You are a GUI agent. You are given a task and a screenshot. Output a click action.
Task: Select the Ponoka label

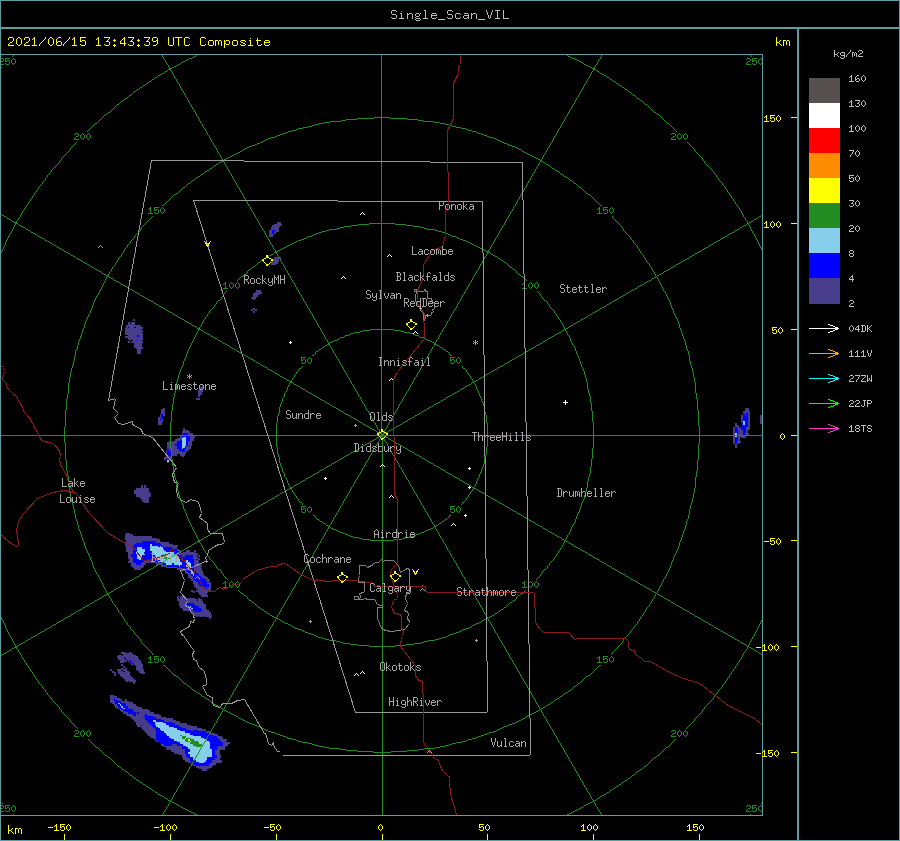tap(456, 206)
